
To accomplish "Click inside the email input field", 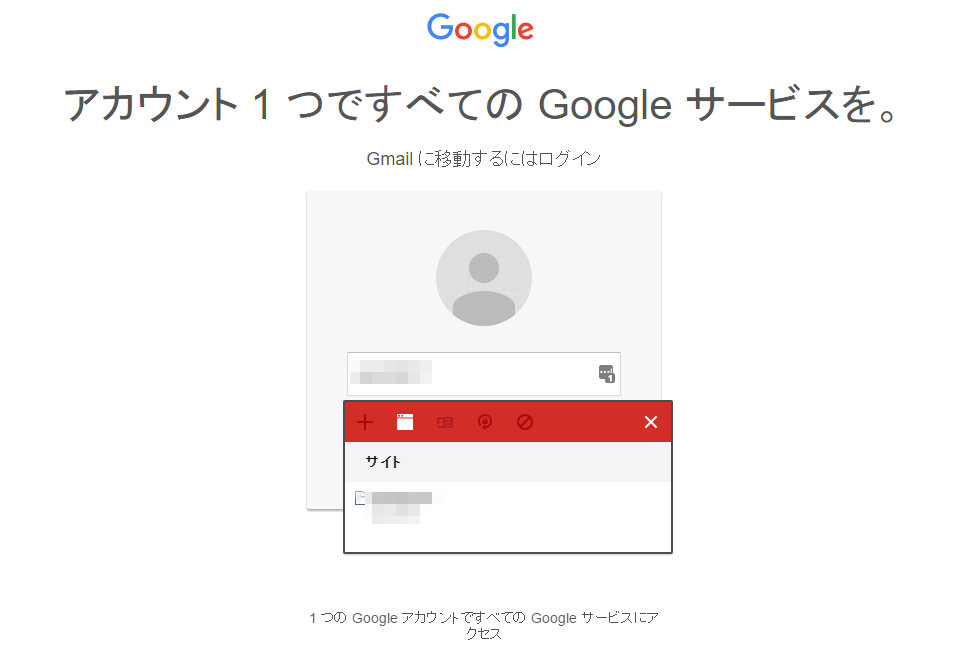I will pos(484,374).
